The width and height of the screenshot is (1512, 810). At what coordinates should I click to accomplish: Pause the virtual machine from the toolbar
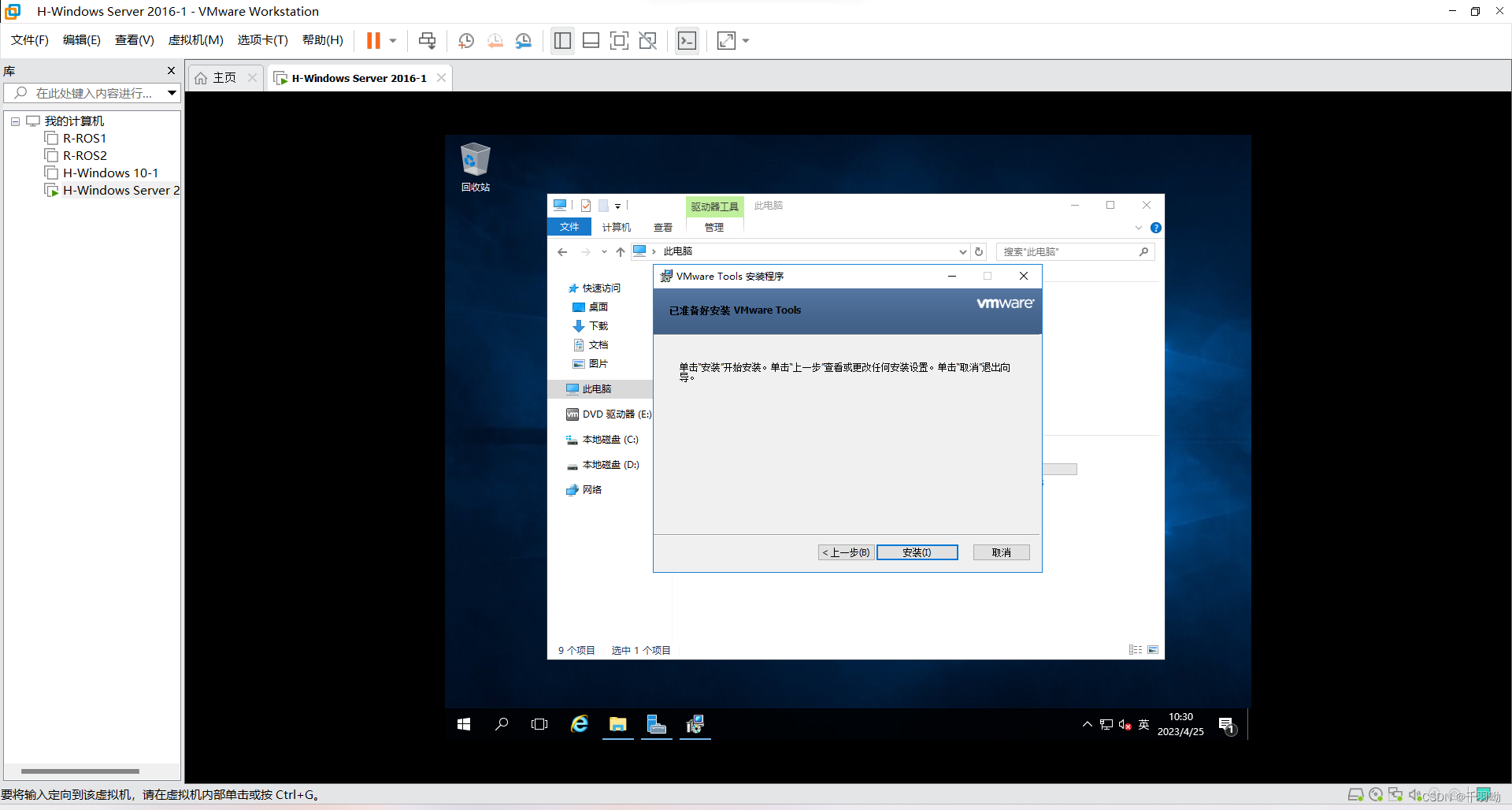(x=373, y=40)
